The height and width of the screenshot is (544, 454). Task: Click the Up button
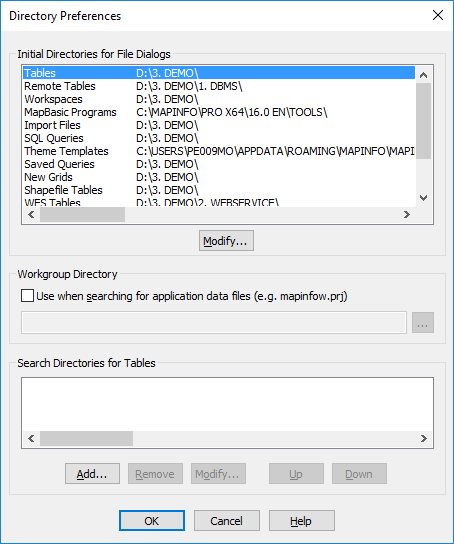click(x=296, y=474)
